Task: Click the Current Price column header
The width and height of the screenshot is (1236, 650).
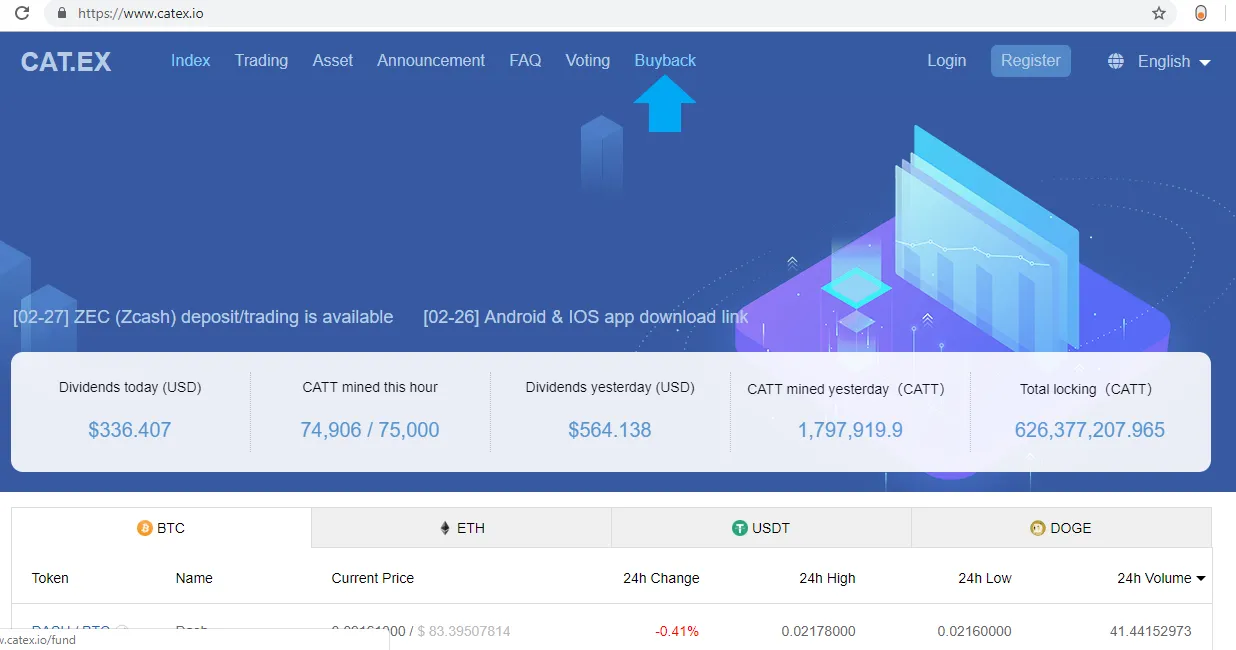Action: tap(373, 578)
